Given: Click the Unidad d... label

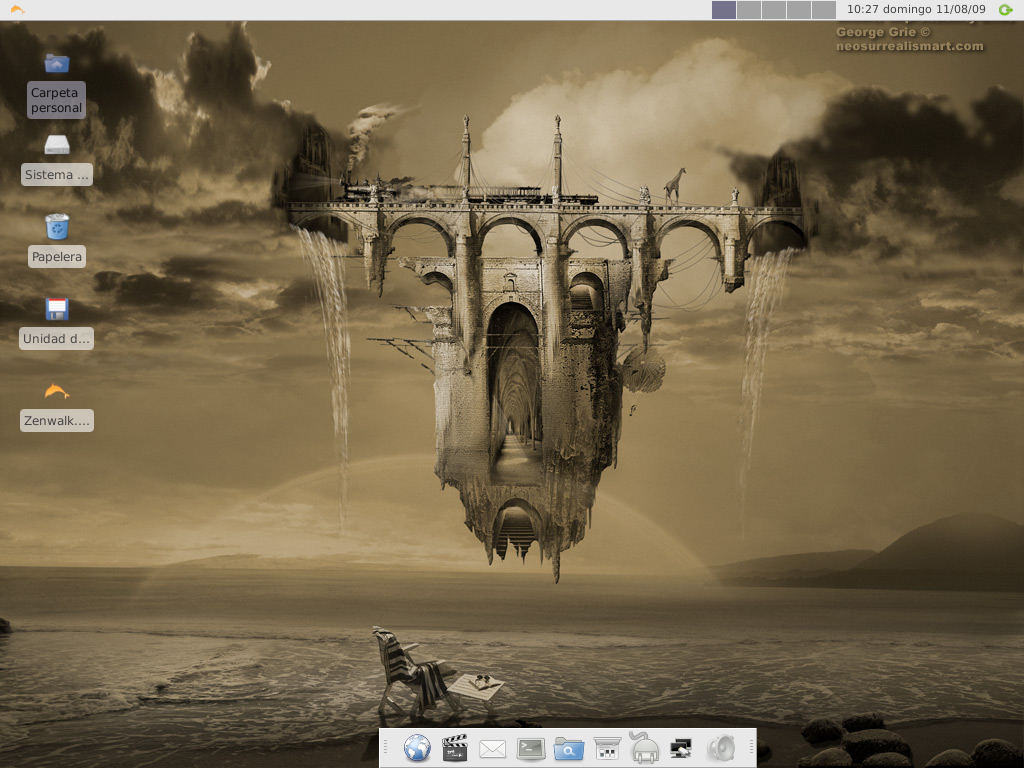Looking at the screenshot, I should 56,338.
